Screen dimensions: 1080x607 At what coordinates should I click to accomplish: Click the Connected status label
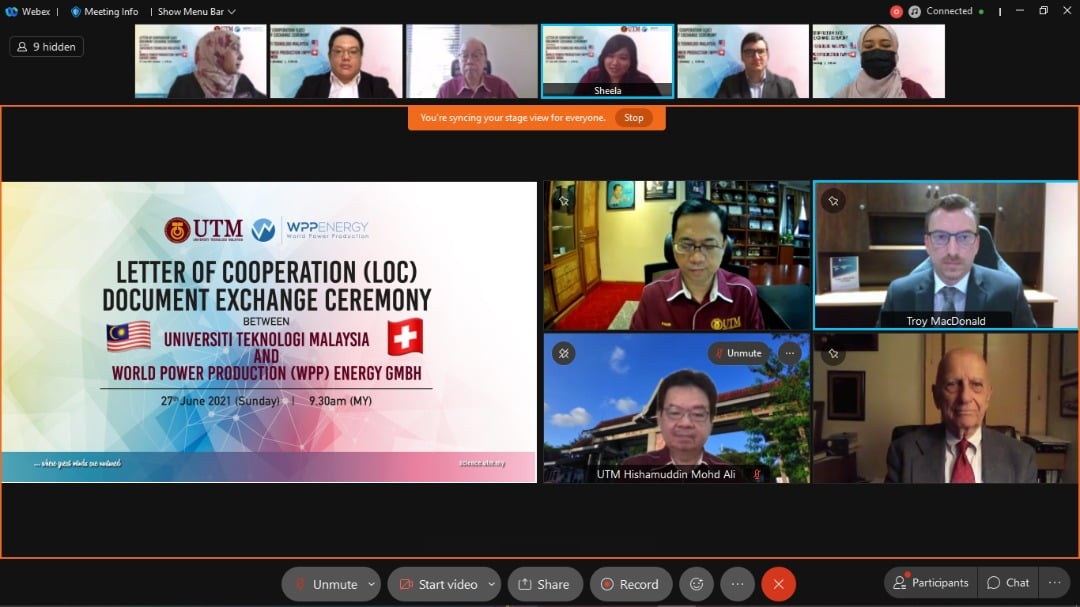[x=949, y=11]
